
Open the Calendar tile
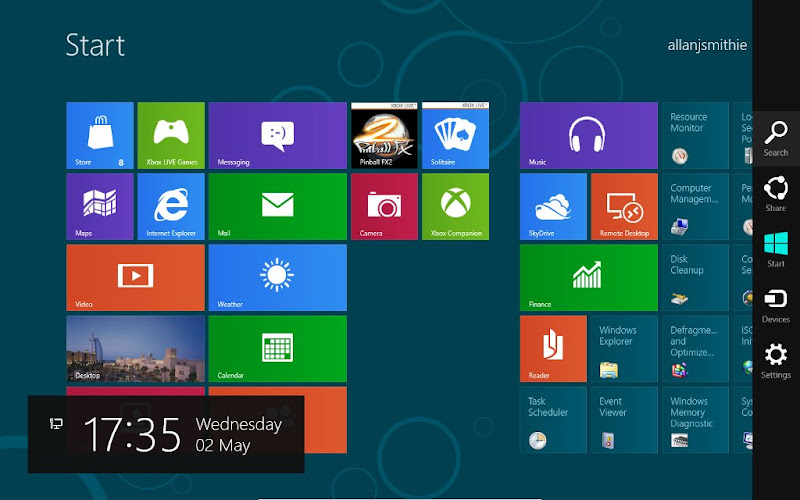click(278, 348)
